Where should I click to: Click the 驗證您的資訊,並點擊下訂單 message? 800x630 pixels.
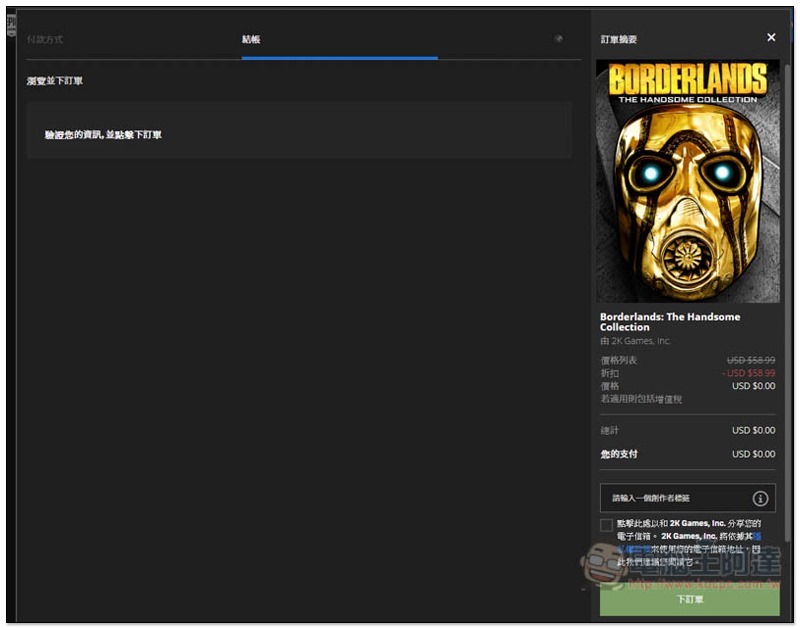click(103, 135)
